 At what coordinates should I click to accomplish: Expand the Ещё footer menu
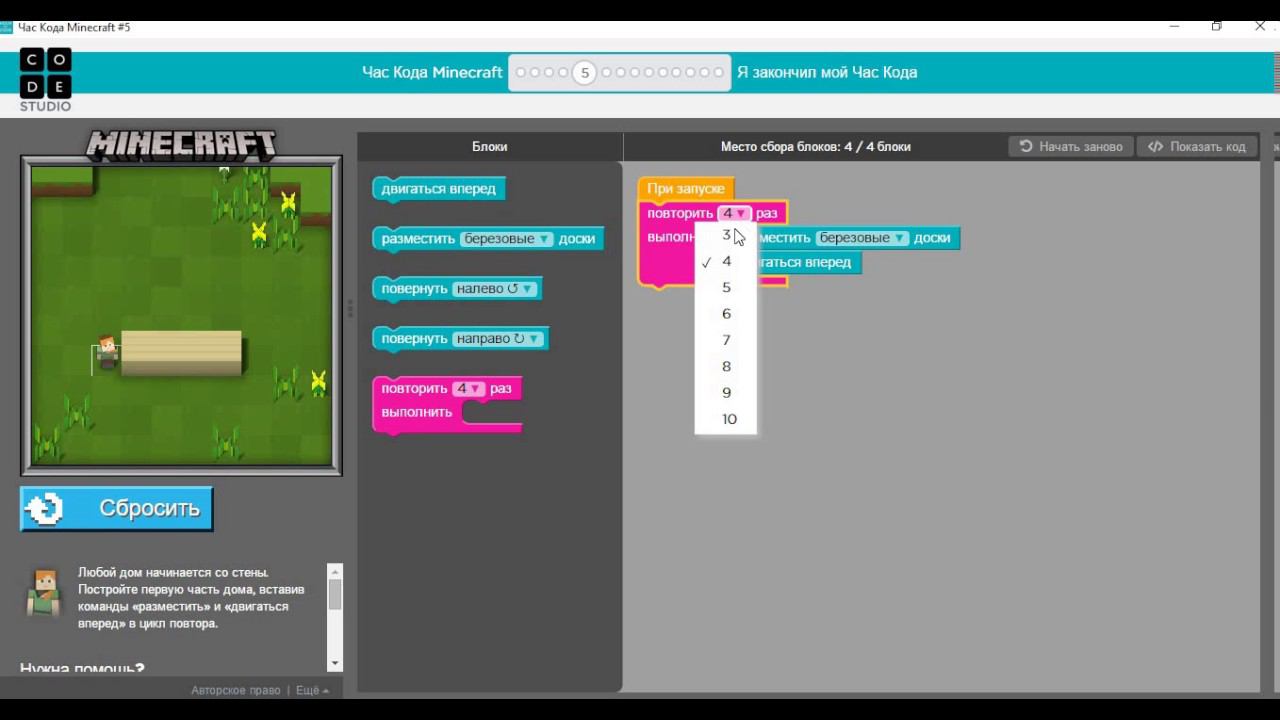pos(312,690)
